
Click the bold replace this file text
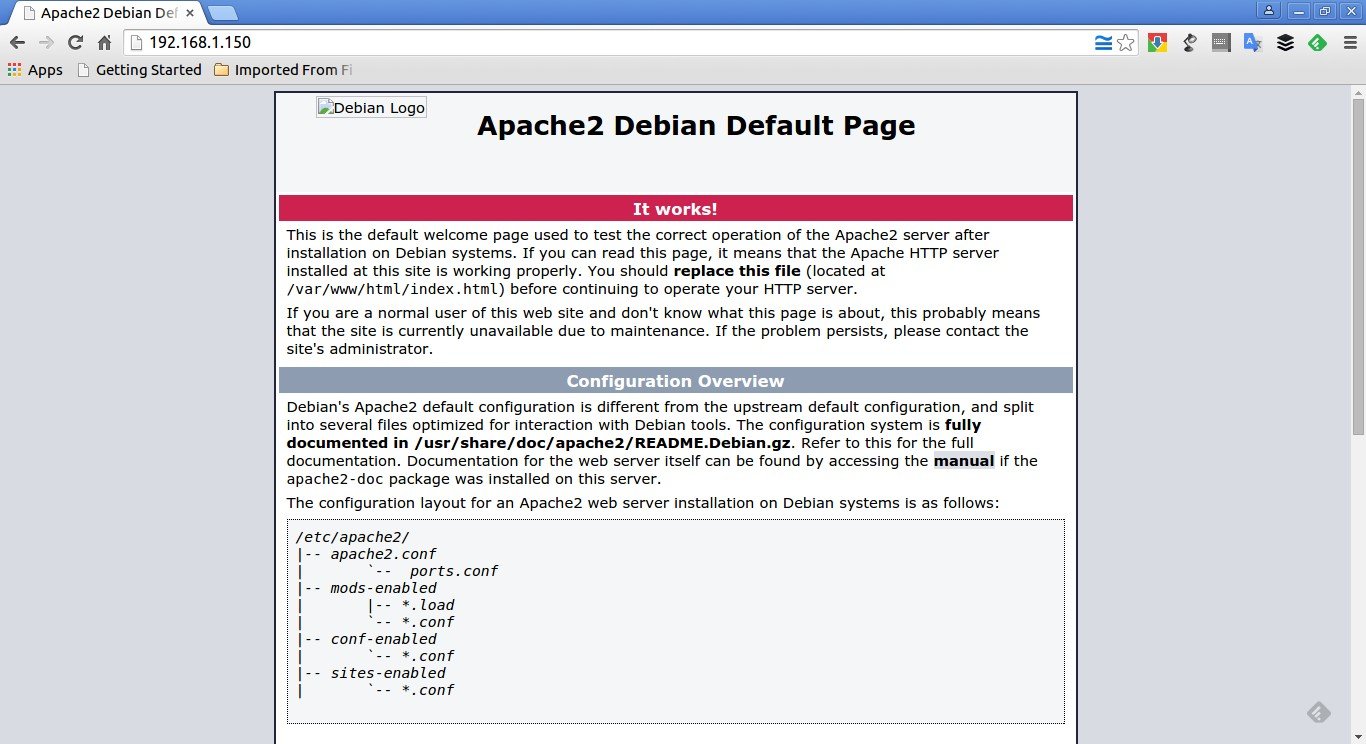tap(737, 271)
